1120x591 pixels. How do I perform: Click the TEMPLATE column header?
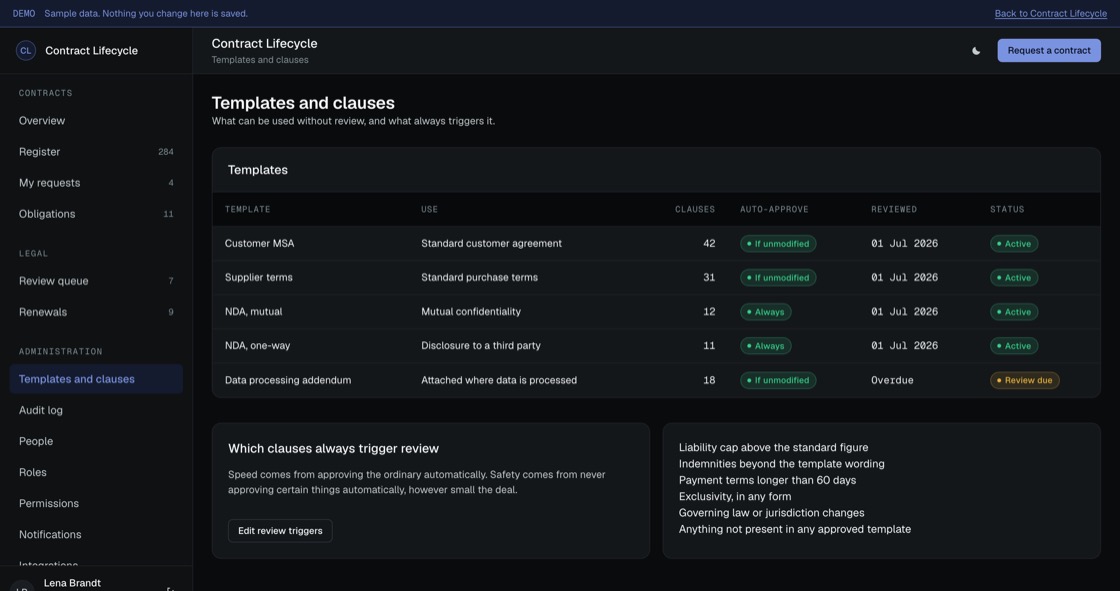tap(248, 209)
